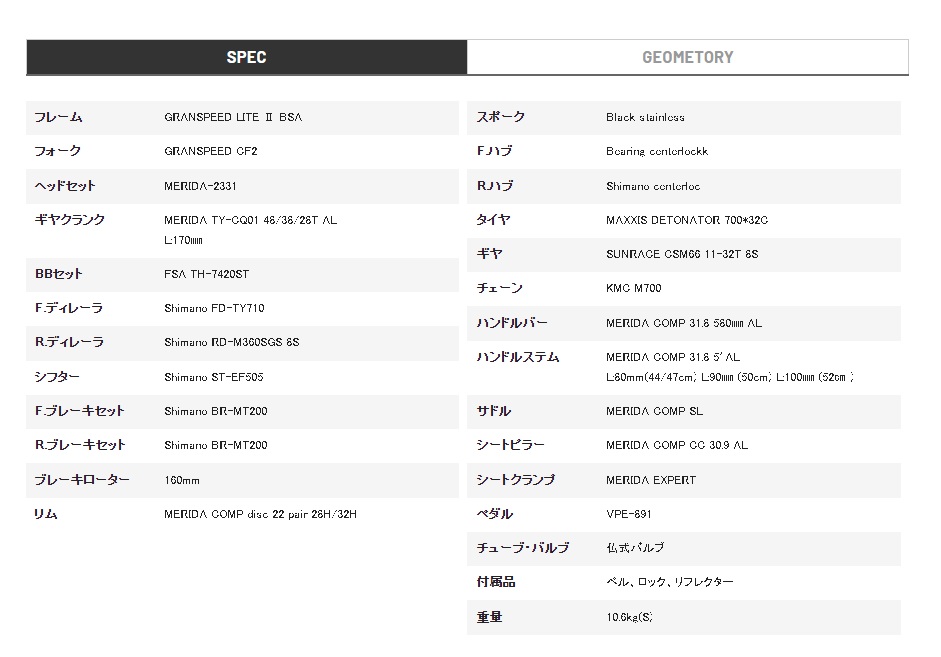Screen dimensions: 941x657
Task: Select the シートクランプ label
Action: tap(516, 479)
